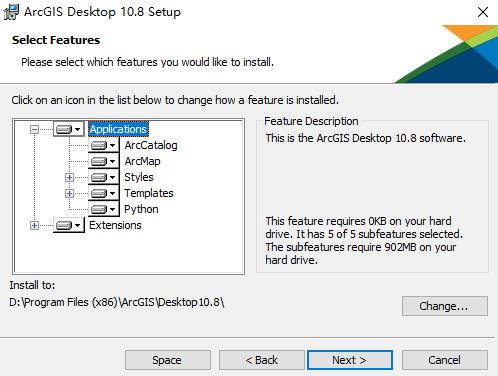Open the Python install-state drive icon dropdown
The height and width of the screenshot is (376, 498).
tap(103, 209)
